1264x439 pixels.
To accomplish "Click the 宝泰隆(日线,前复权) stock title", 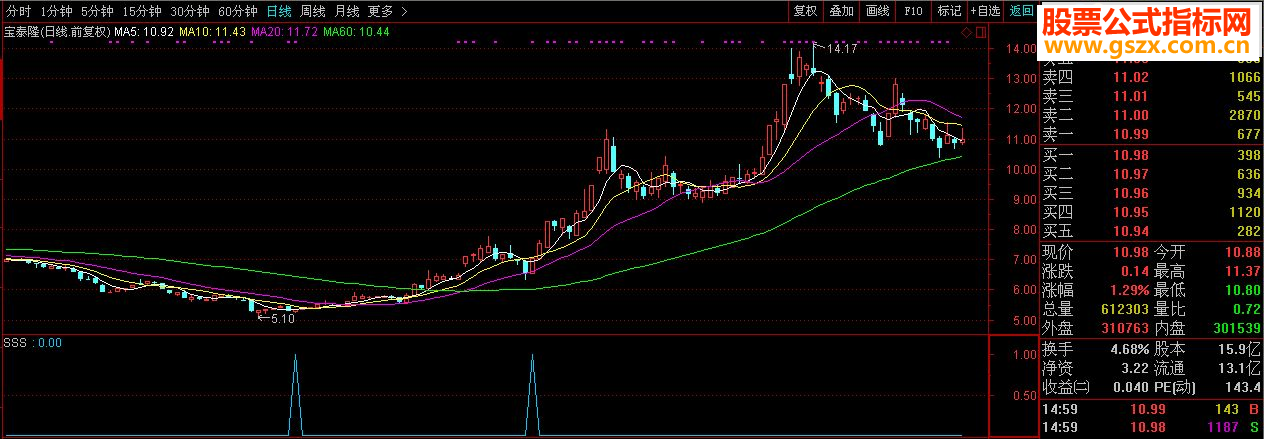I will point(57,32).
